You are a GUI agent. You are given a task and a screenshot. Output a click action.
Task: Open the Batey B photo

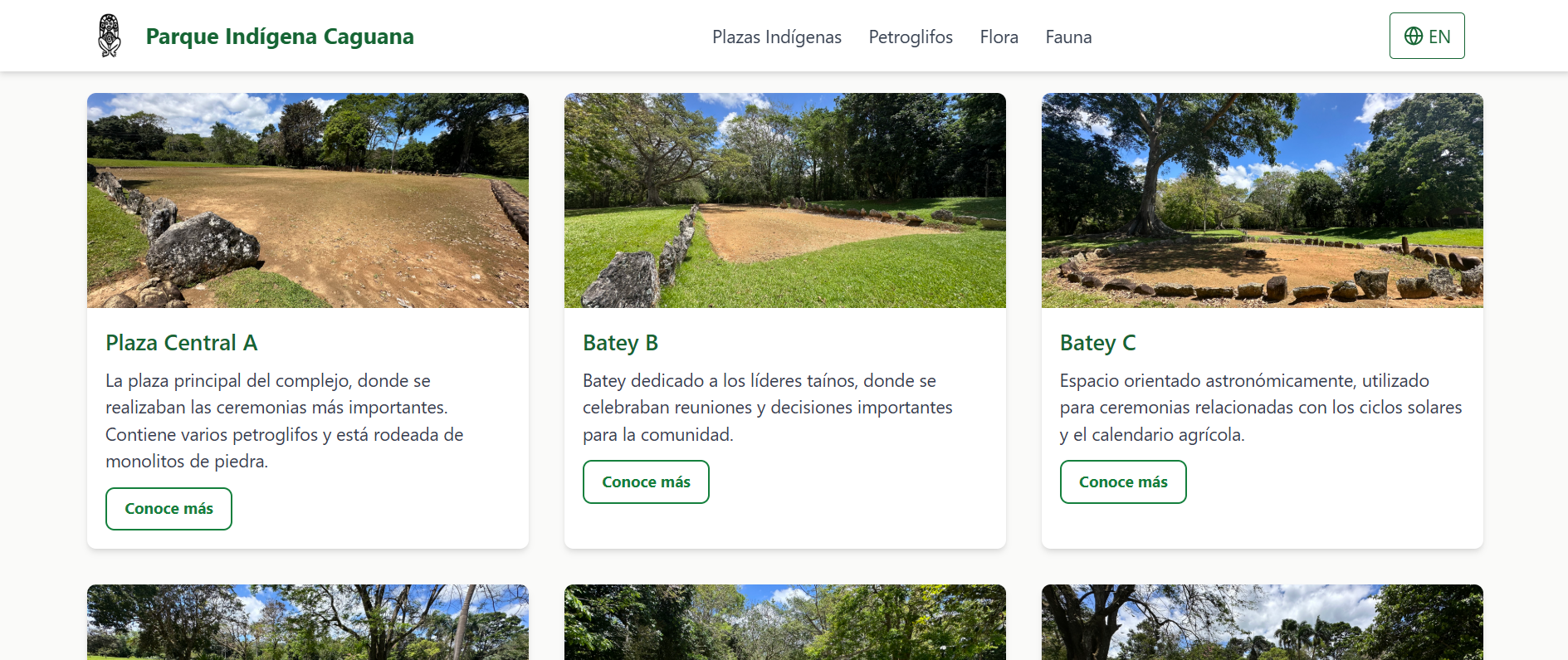[784, 200]
